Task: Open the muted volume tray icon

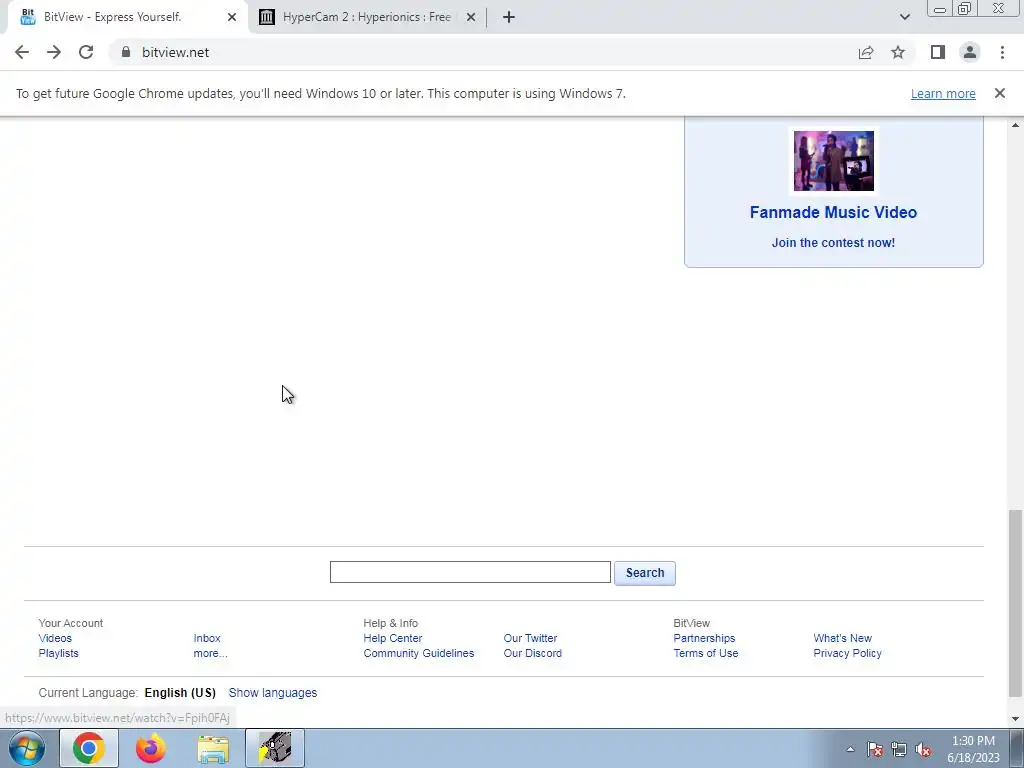Action: click(x=923, y=749)
